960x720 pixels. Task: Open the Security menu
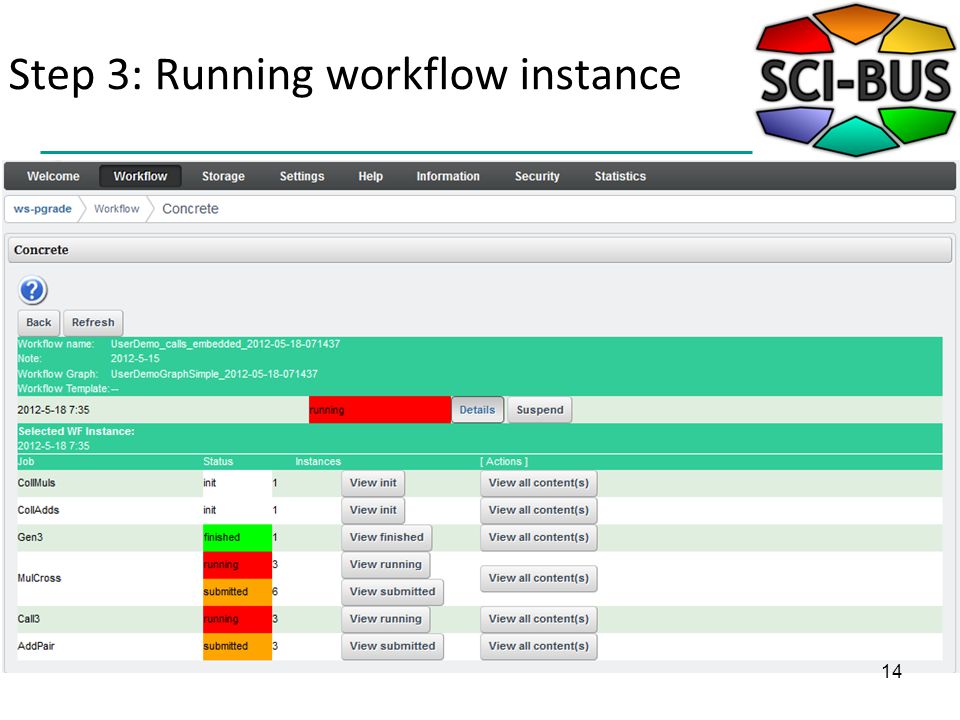pos(537,176)
